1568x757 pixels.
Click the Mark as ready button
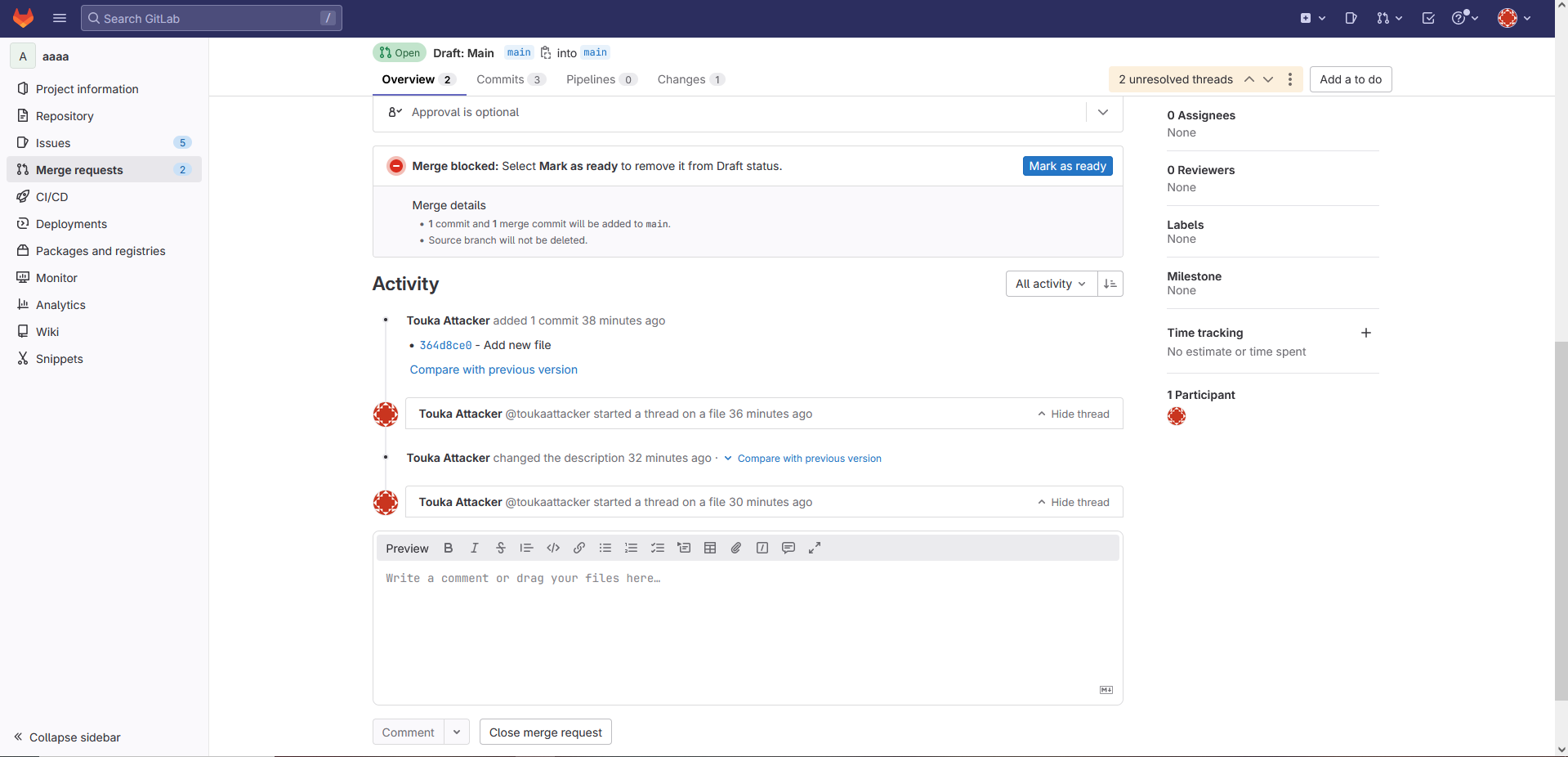tap(1067, 166)
